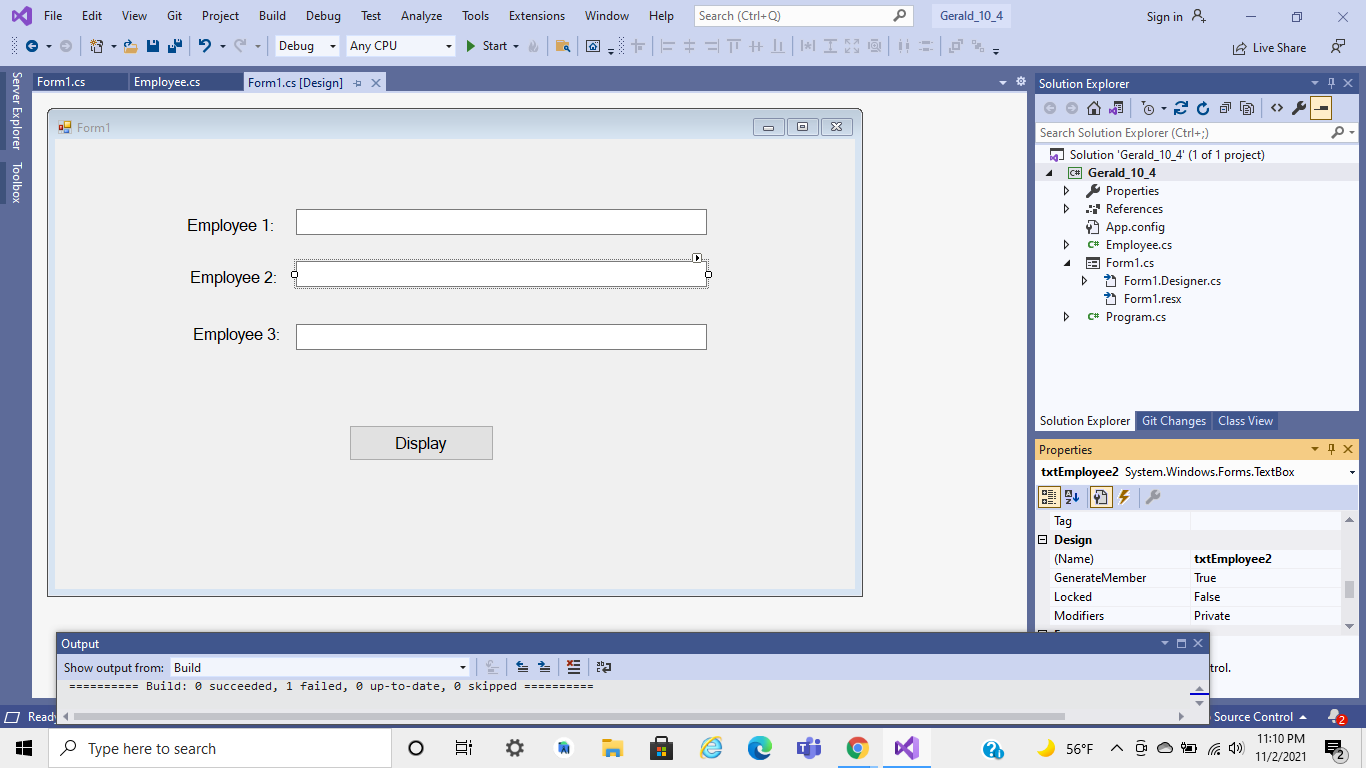The width and height of the screenshot is (1366, 768).
Task: Open the Debug menu
Action: [322, 15]
